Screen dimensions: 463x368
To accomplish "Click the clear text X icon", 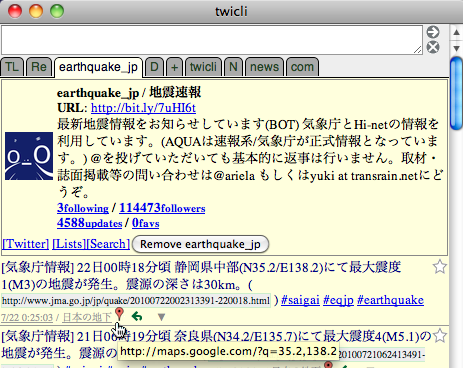I will coord(433,47).
